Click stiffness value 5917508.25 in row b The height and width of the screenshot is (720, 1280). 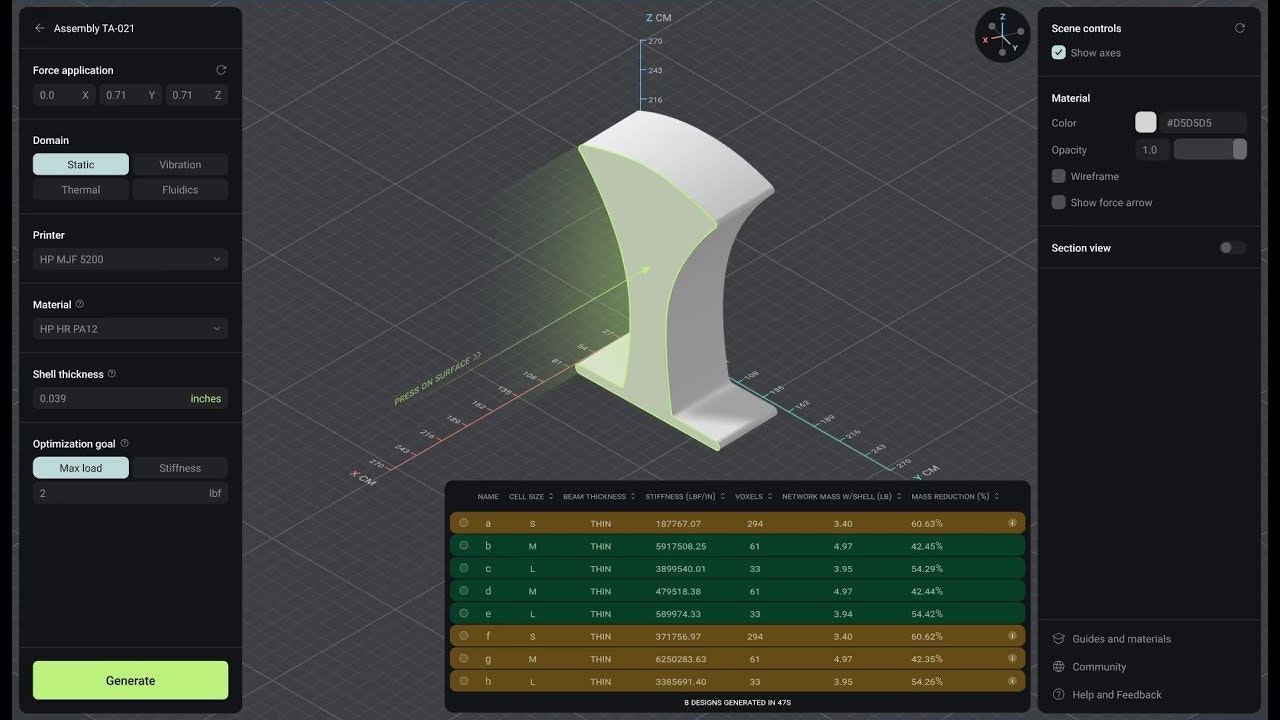[681, 546]
